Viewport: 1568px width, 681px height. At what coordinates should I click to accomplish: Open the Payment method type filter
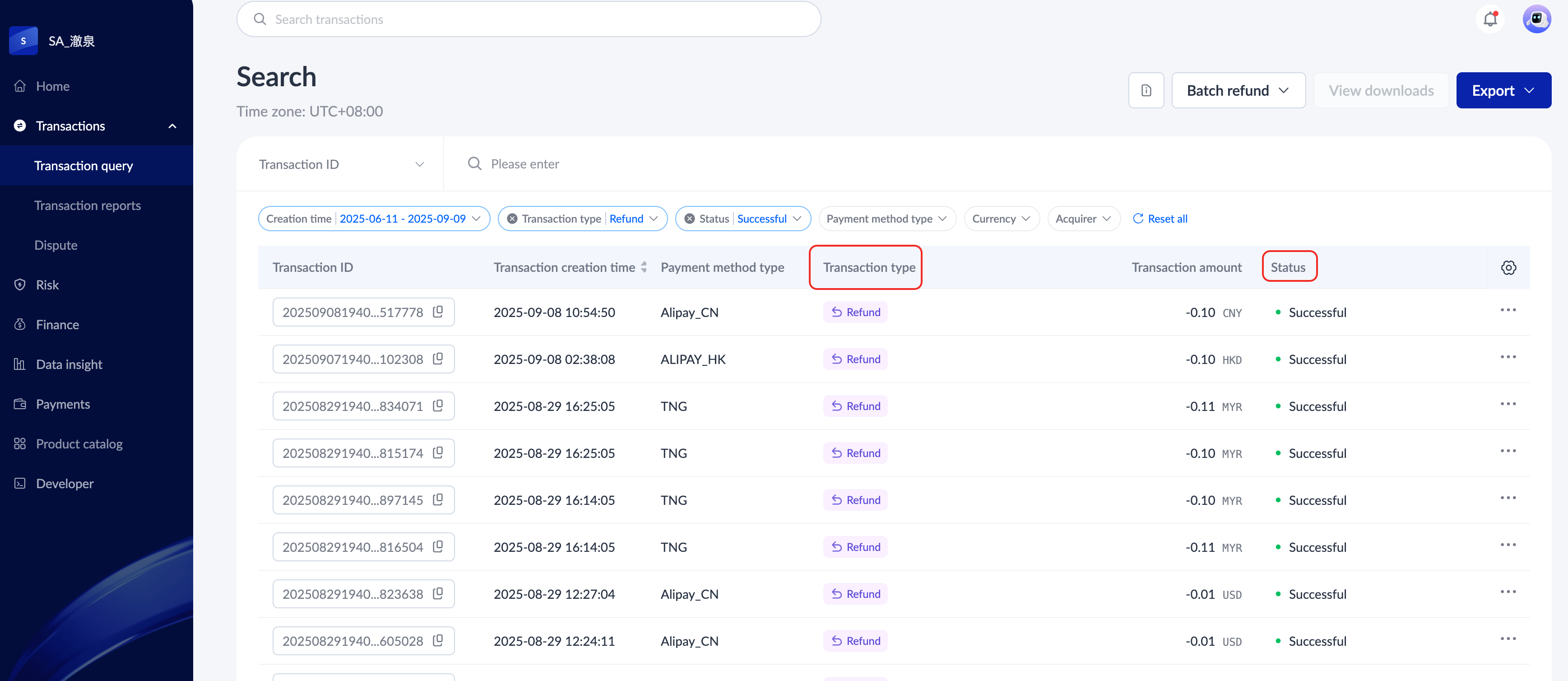tap(886, 219)
